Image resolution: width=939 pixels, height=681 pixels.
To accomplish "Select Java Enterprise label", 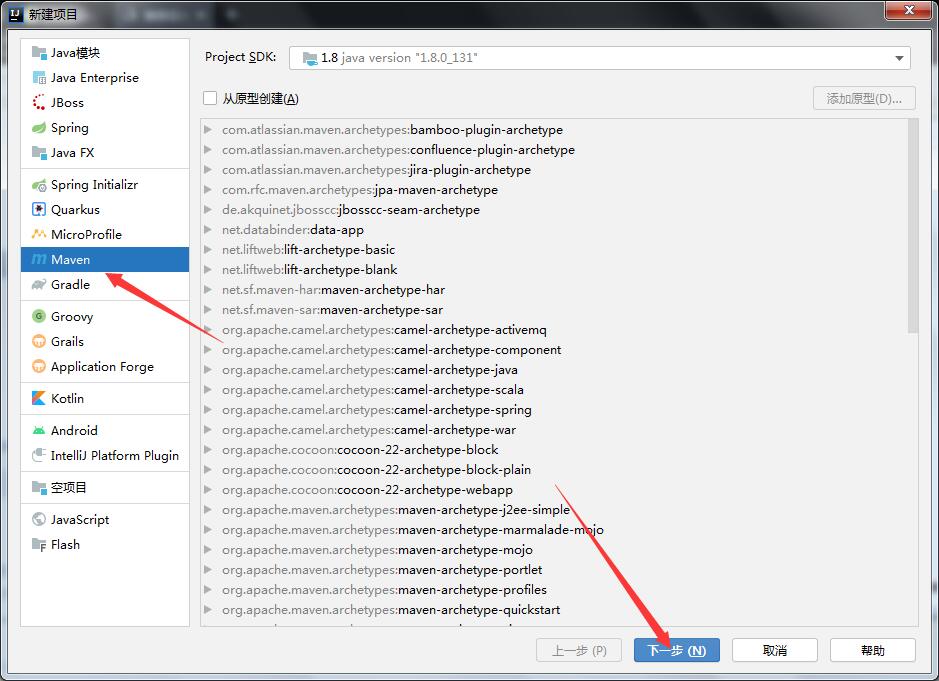I will click(95, 78).
